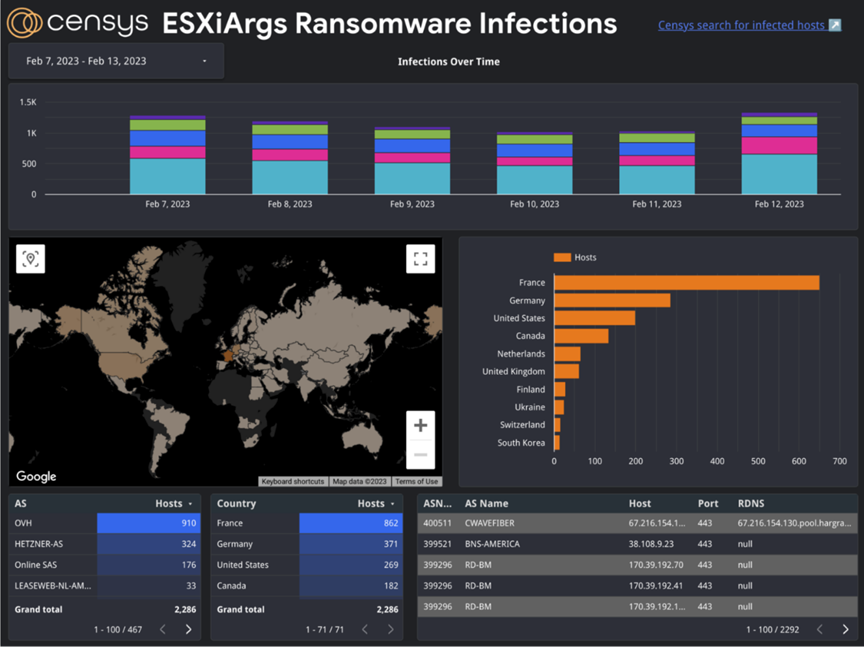This screenshot has width=864, height=647.
Task: Click the AS column header
Action: 20,503
